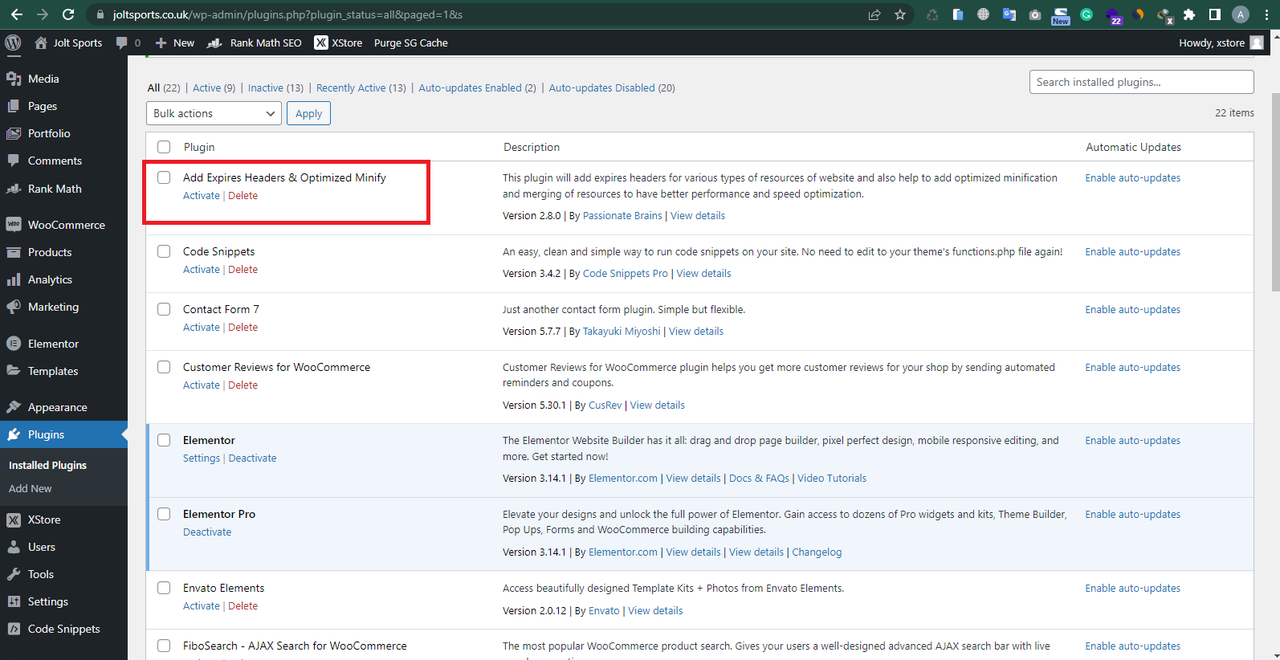This screenshot has width=1280, height=660.
Task: Click the Settings sidebar icon
Action: coord(14,602)
